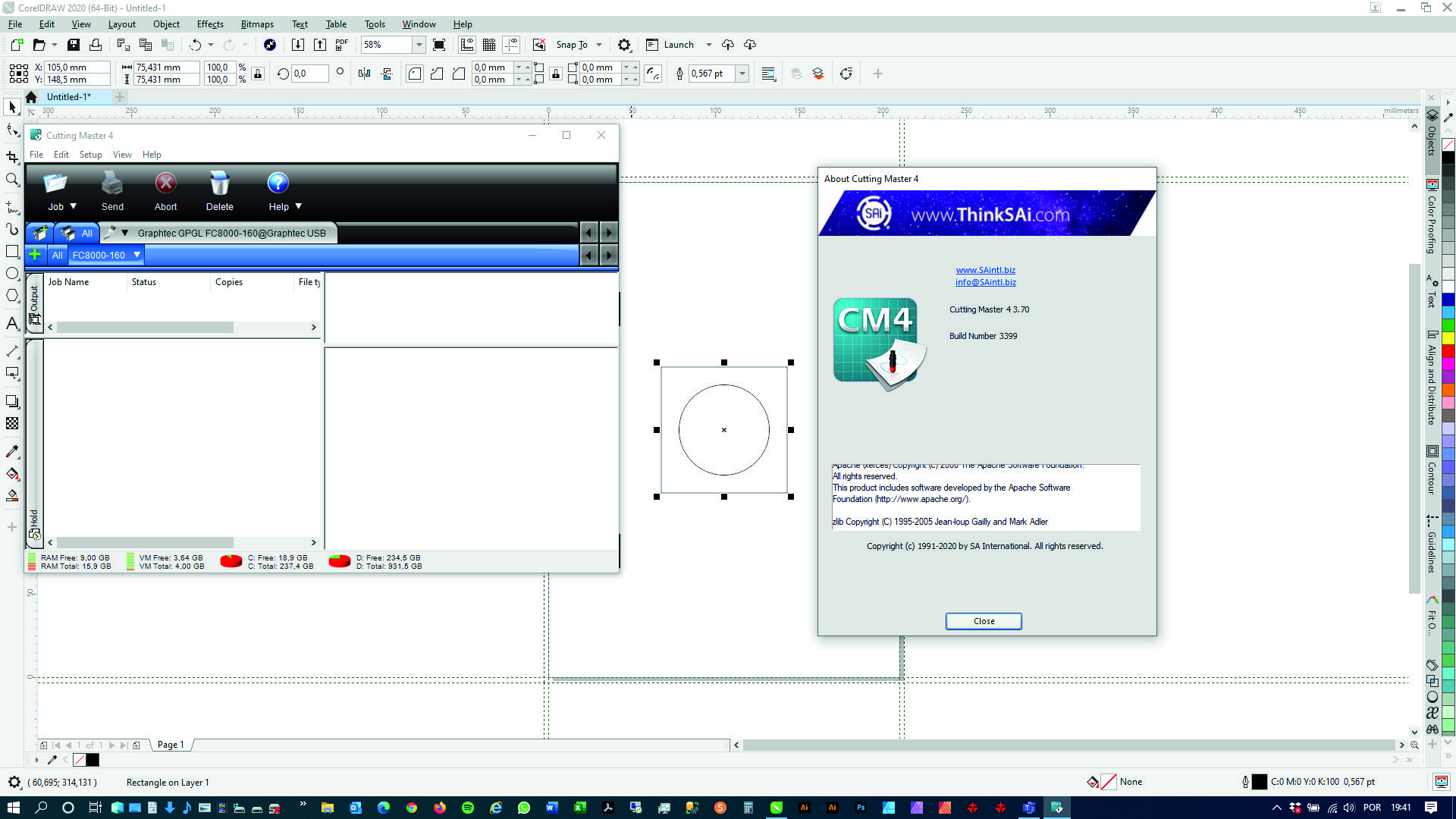Expand the Snap To dropdown
Viewport: 1456px width, 819px height.
click(599, 45)
